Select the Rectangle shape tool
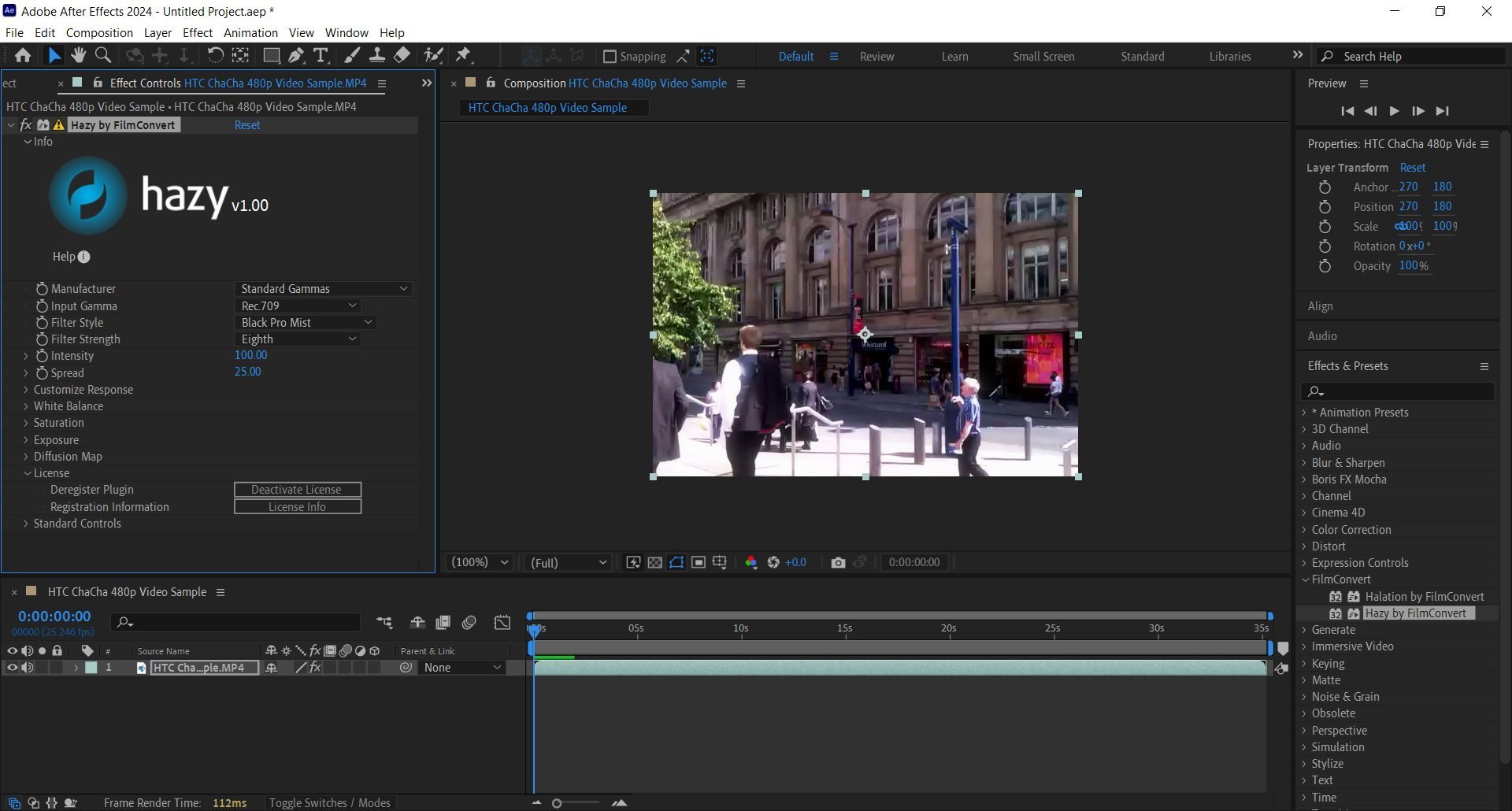Screen dimensions: 1512x811 [x=271, y=55]
